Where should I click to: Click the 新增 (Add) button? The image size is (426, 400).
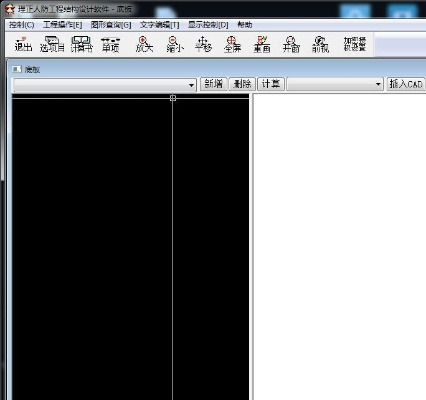pyautogui.click(x=214, y=84)
